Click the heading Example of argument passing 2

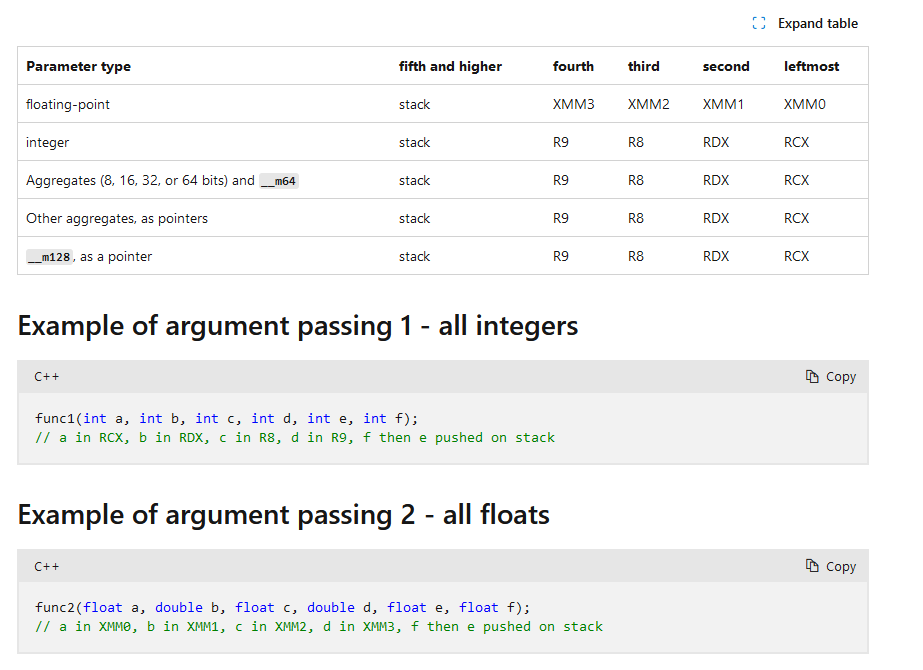[x=284, y=515]
